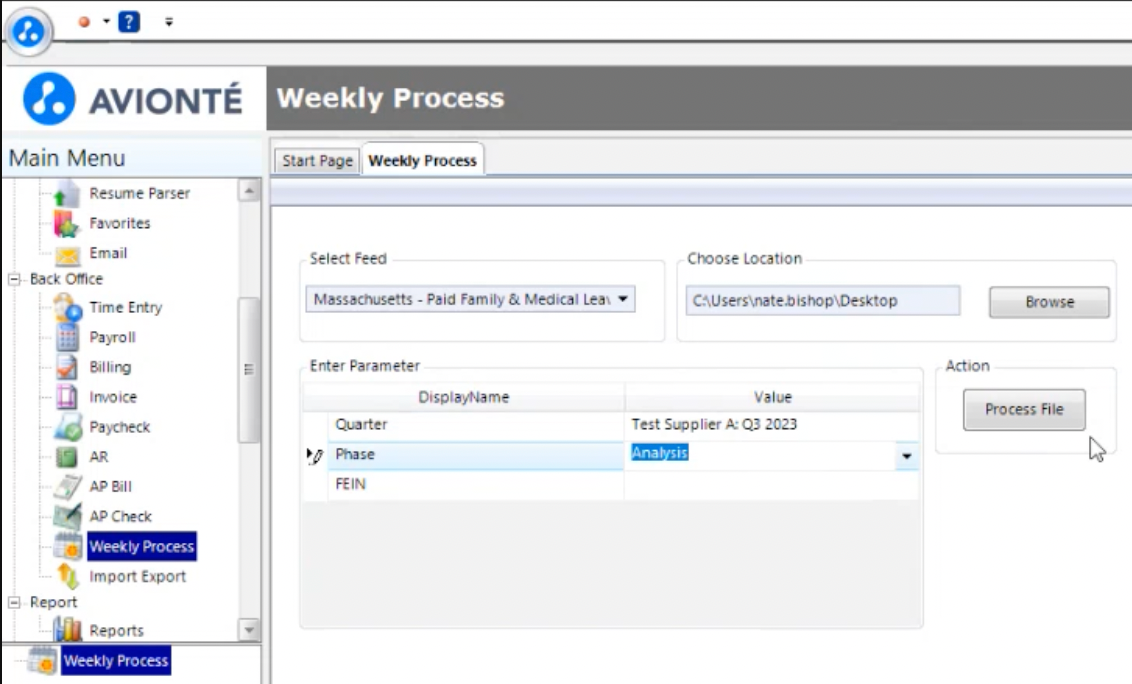This screenshot has height=684, width=1132.
Task: Collapse the Back Office tree node
Action: tap(14, 279)
